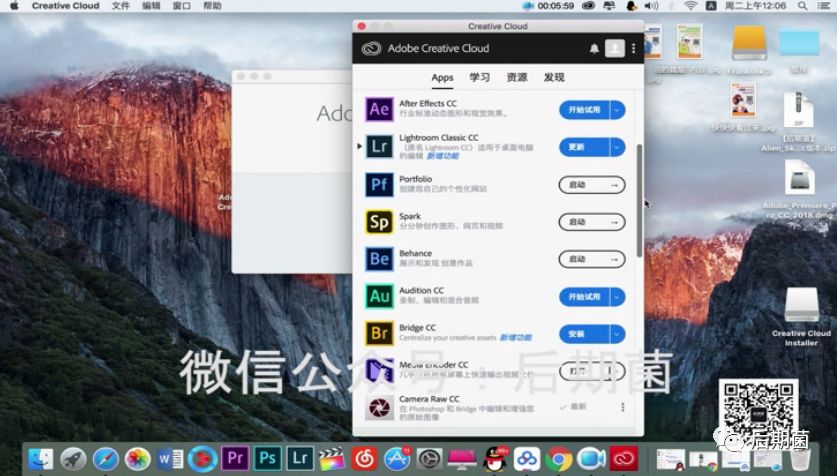Open Google Chrome from the Dock
837x476 pixels.
point(559,459)
